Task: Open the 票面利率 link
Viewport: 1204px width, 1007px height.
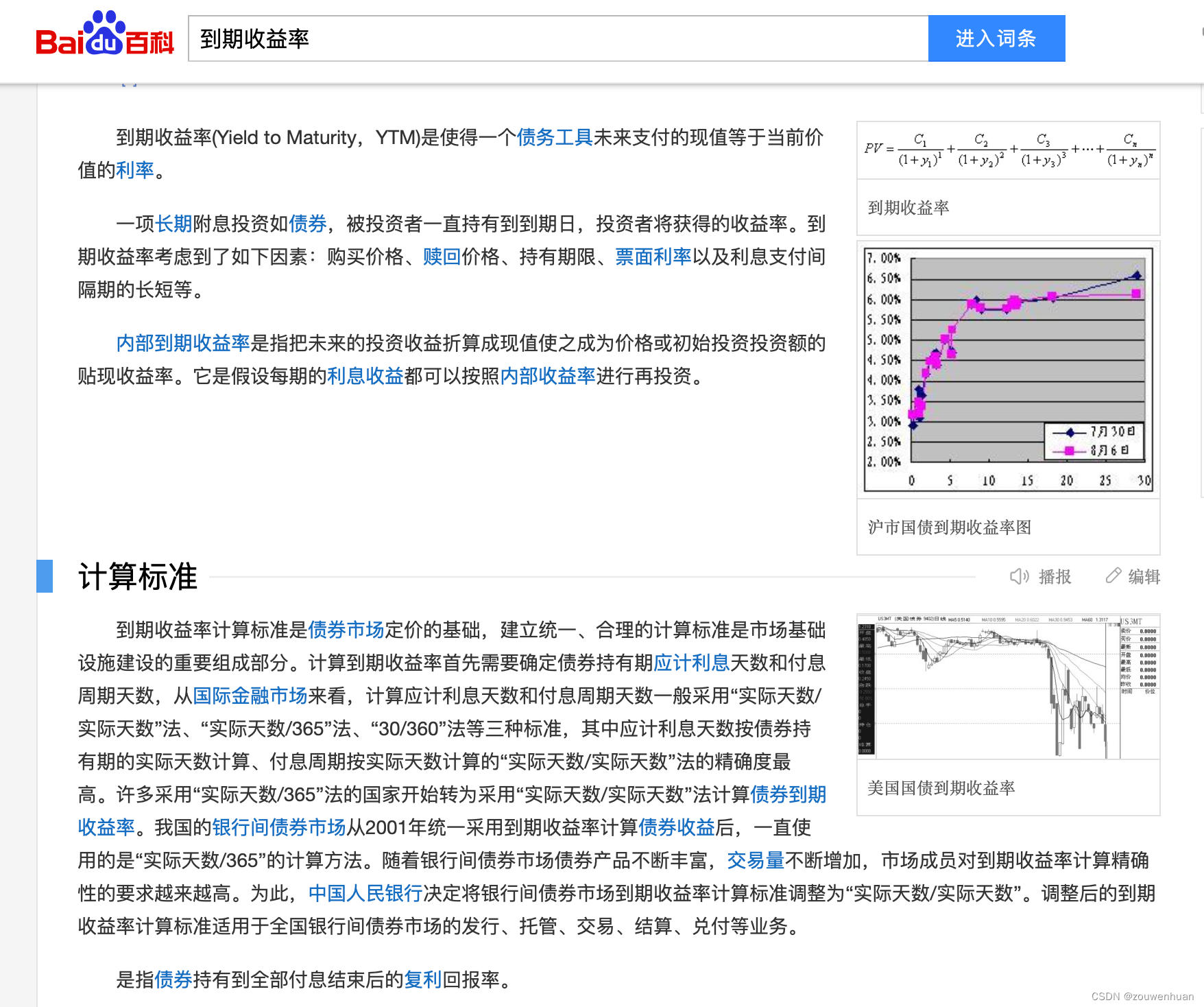Action: (x=653, y=257)
